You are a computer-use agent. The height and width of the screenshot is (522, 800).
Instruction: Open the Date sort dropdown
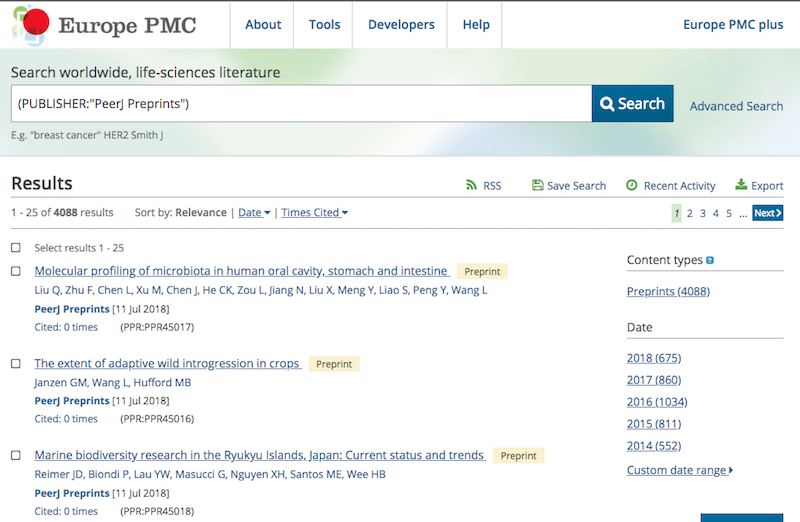pyautogui.click(x=254, y=212)
